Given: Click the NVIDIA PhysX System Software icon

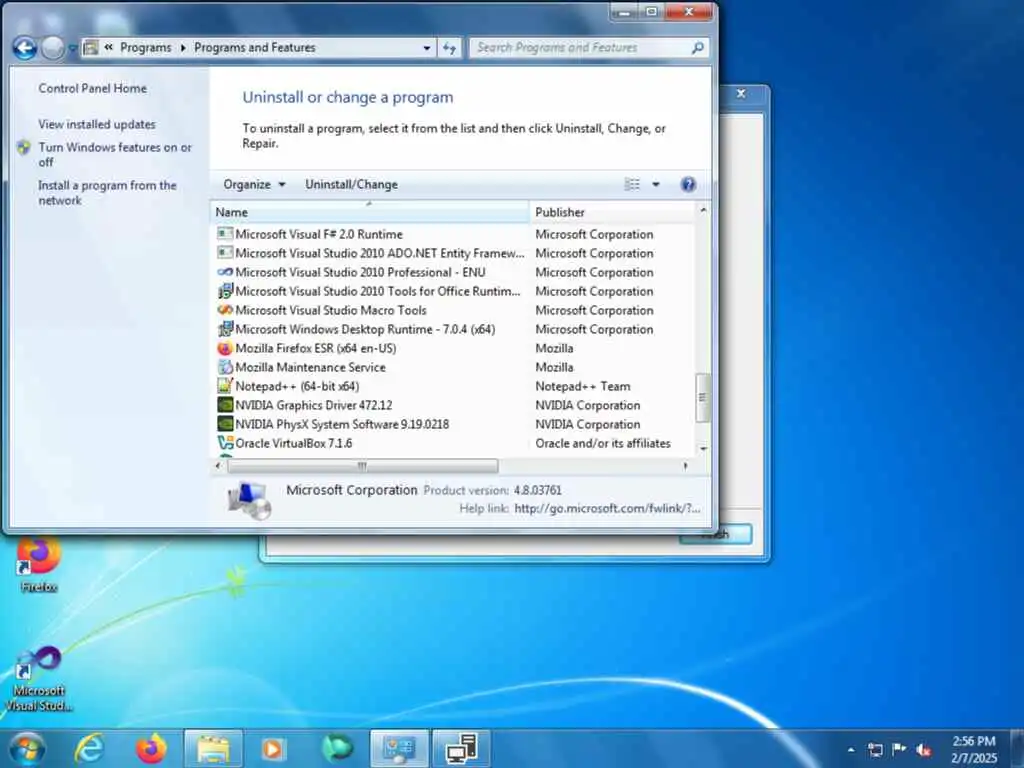Looking at the screenshot, I should [x=225, y=424].
